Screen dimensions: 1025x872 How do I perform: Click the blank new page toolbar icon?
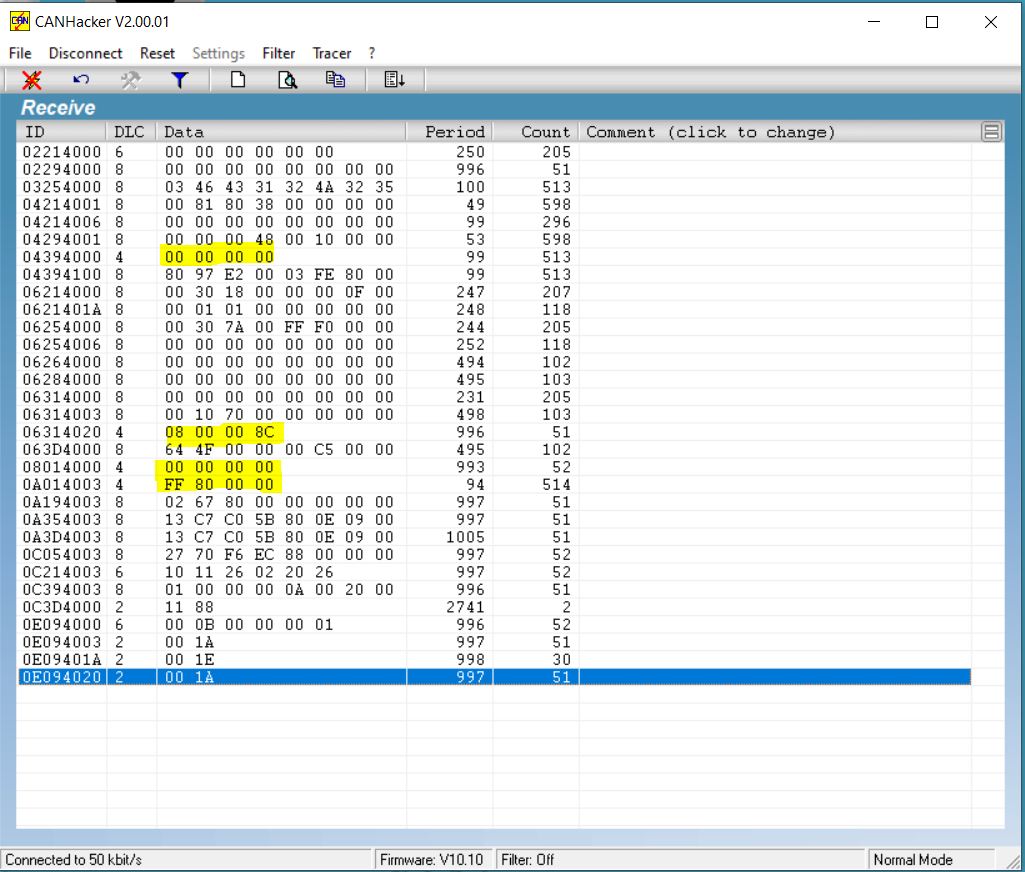[238, 80]
